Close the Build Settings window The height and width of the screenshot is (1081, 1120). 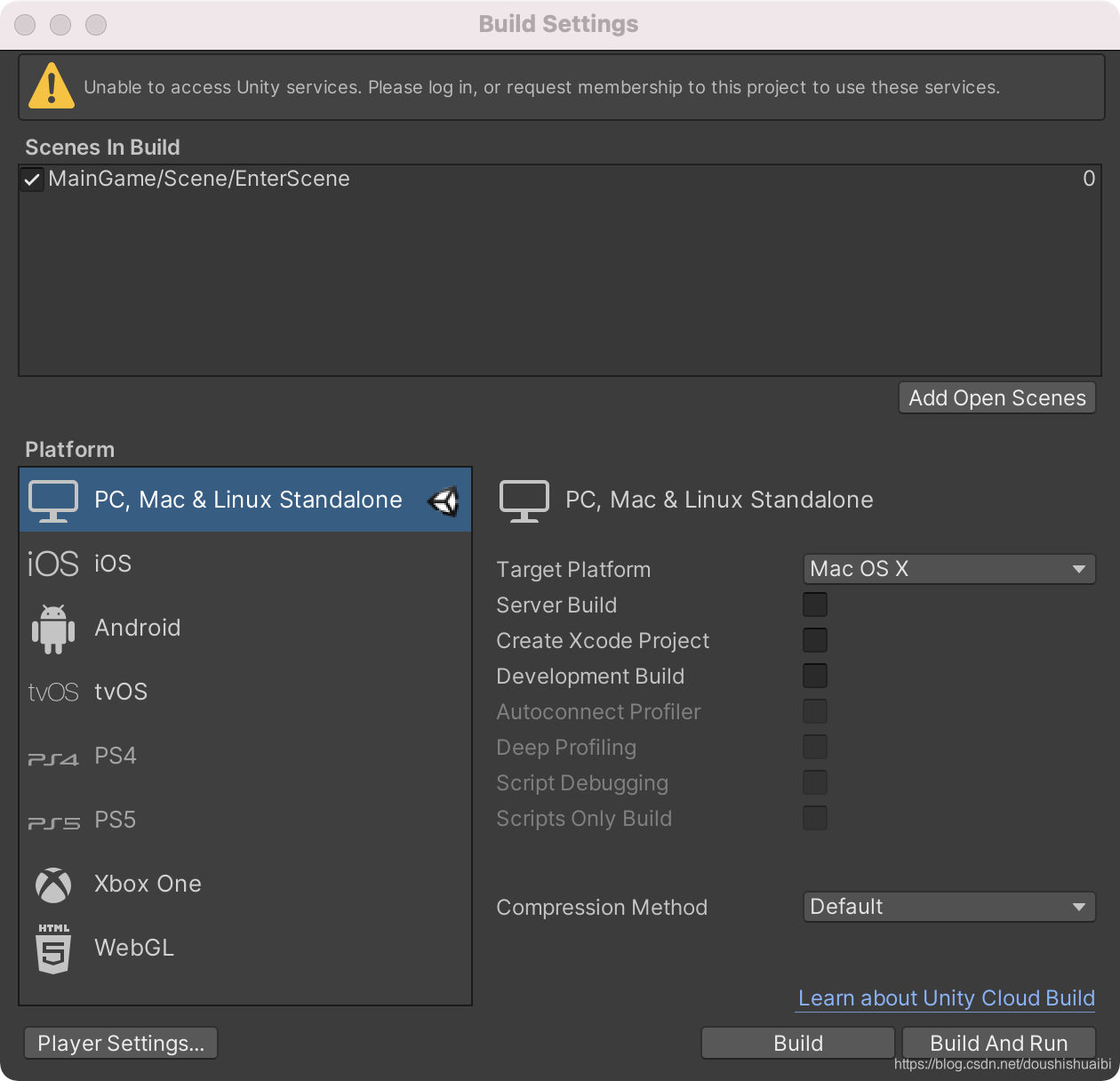coord(25,25)
